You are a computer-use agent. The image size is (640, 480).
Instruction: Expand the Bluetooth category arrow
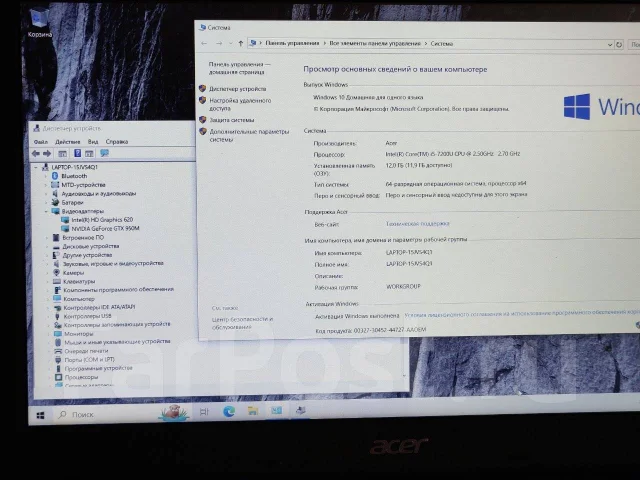[x=45, y=176]
